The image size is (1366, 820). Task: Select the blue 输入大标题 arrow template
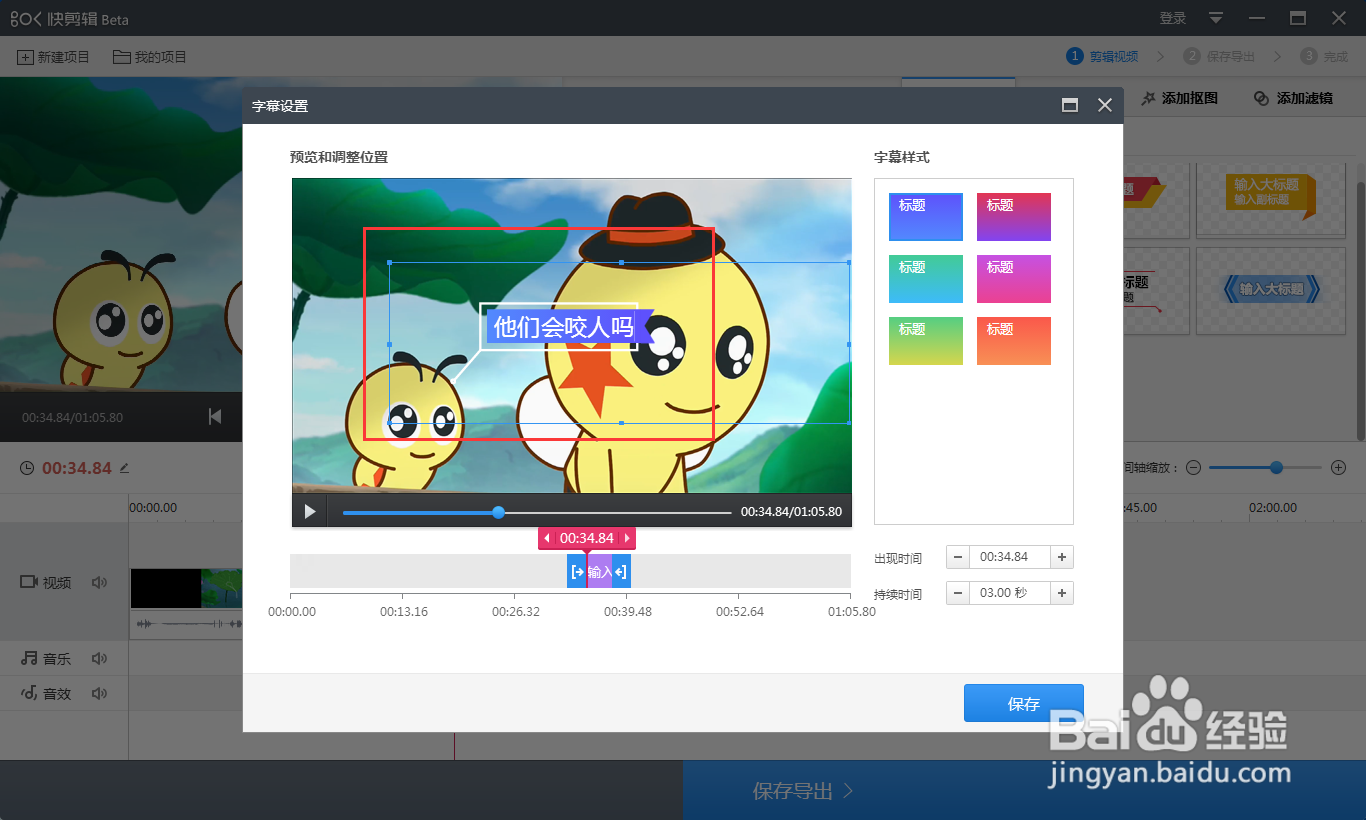click(1273, 290)
